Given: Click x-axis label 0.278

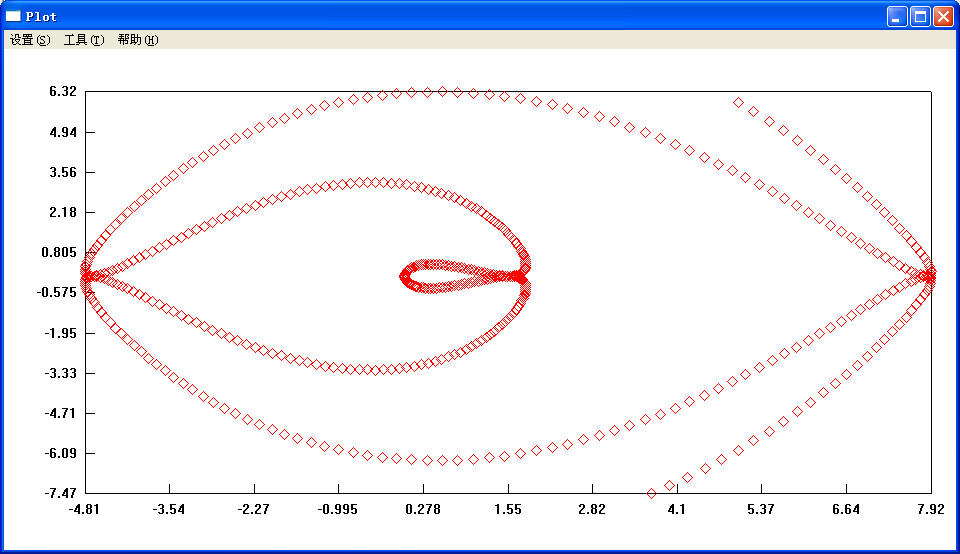Looking at the screenshot, I should 422,509.
